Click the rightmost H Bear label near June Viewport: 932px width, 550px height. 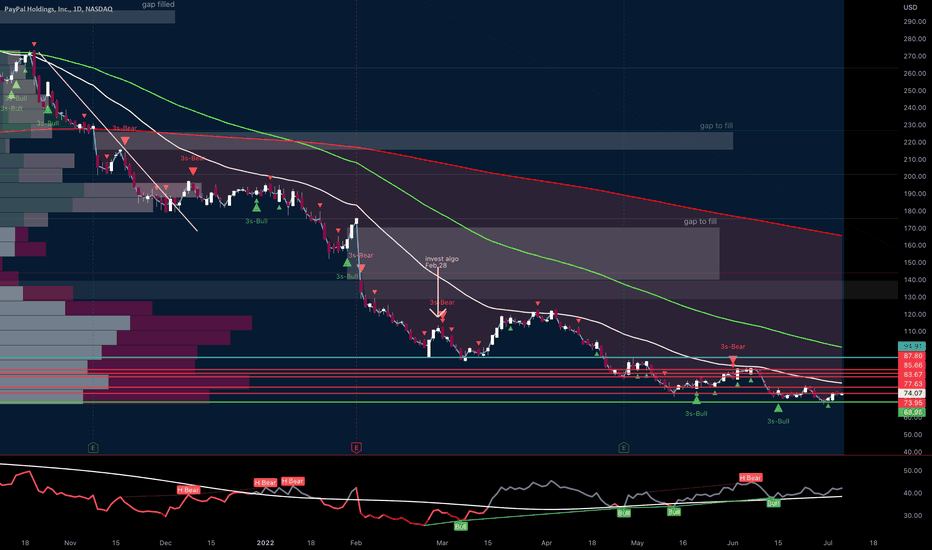750,477
